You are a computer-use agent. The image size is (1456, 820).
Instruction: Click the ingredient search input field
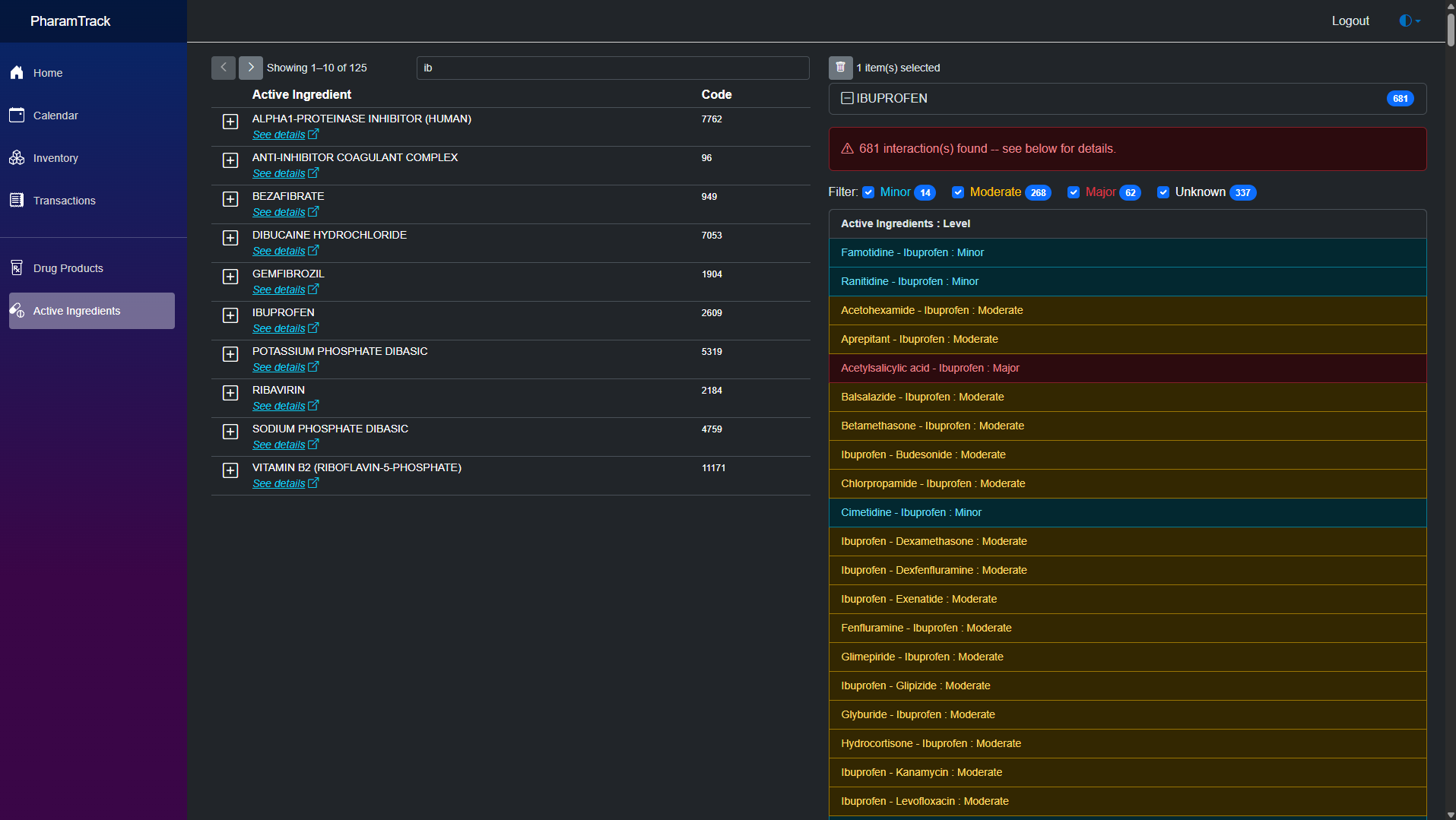612,68
